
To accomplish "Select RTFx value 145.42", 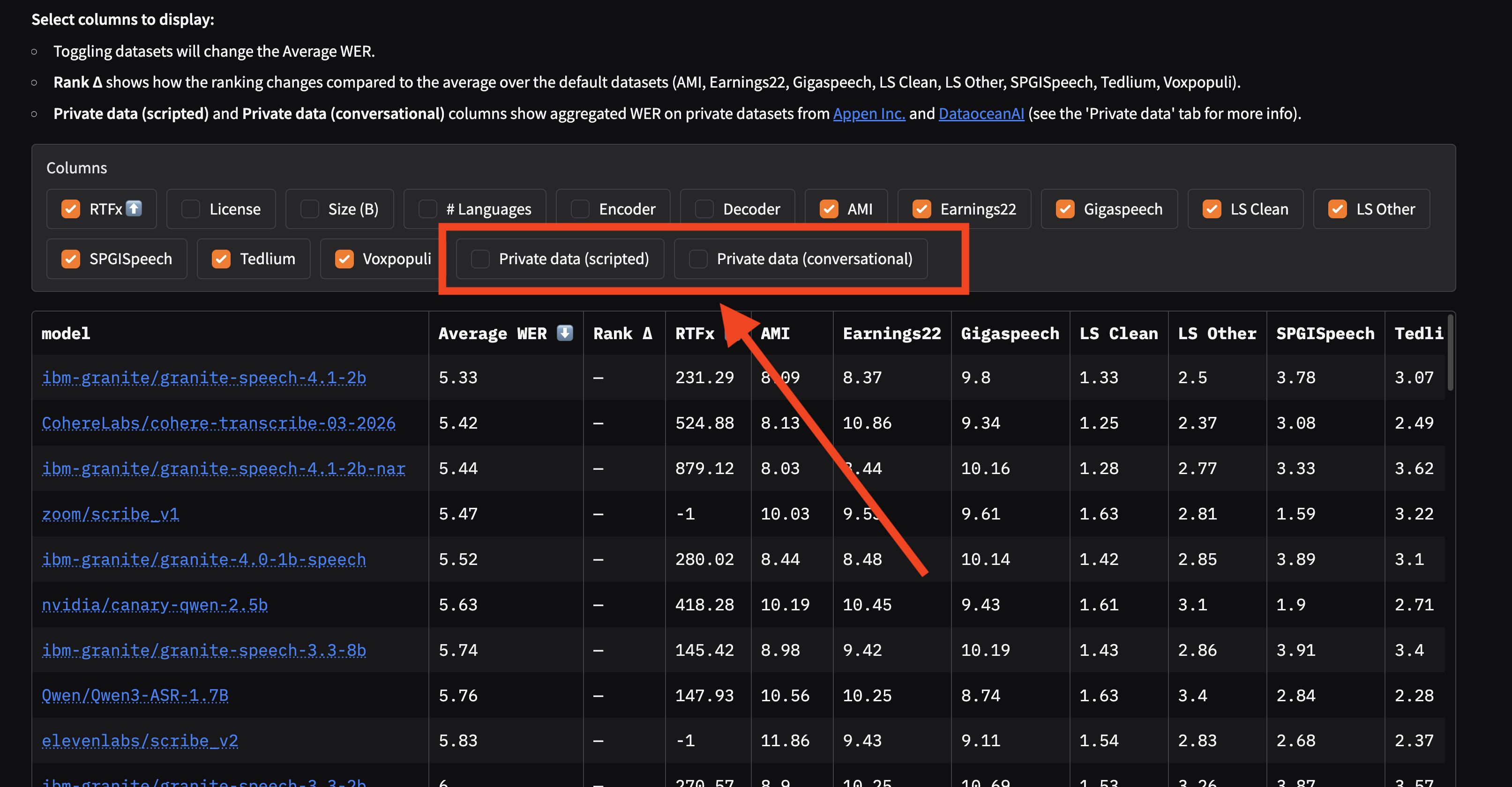I will pos(704,650).
